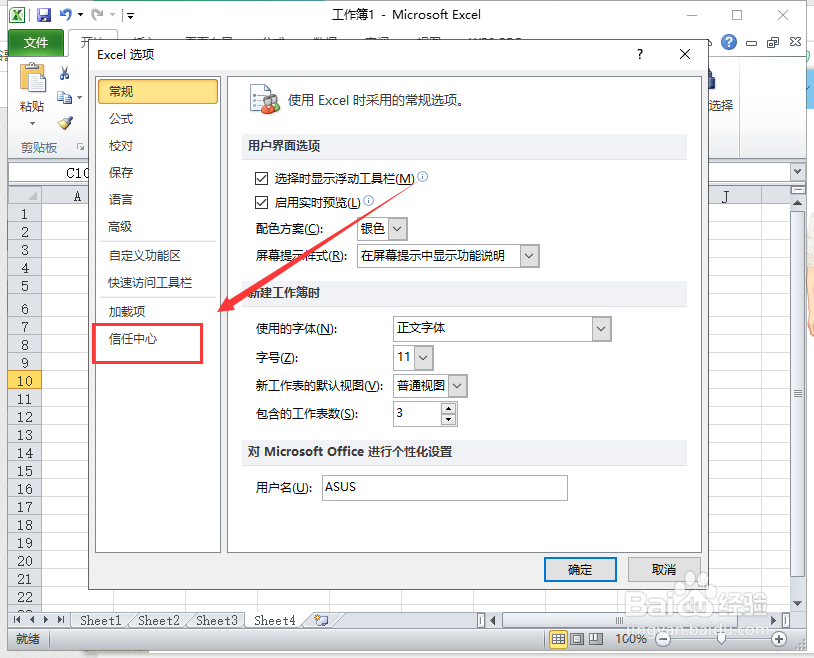Click the 100% zoom level text
The image size is (814, 658).
click(x=631, y=639)
